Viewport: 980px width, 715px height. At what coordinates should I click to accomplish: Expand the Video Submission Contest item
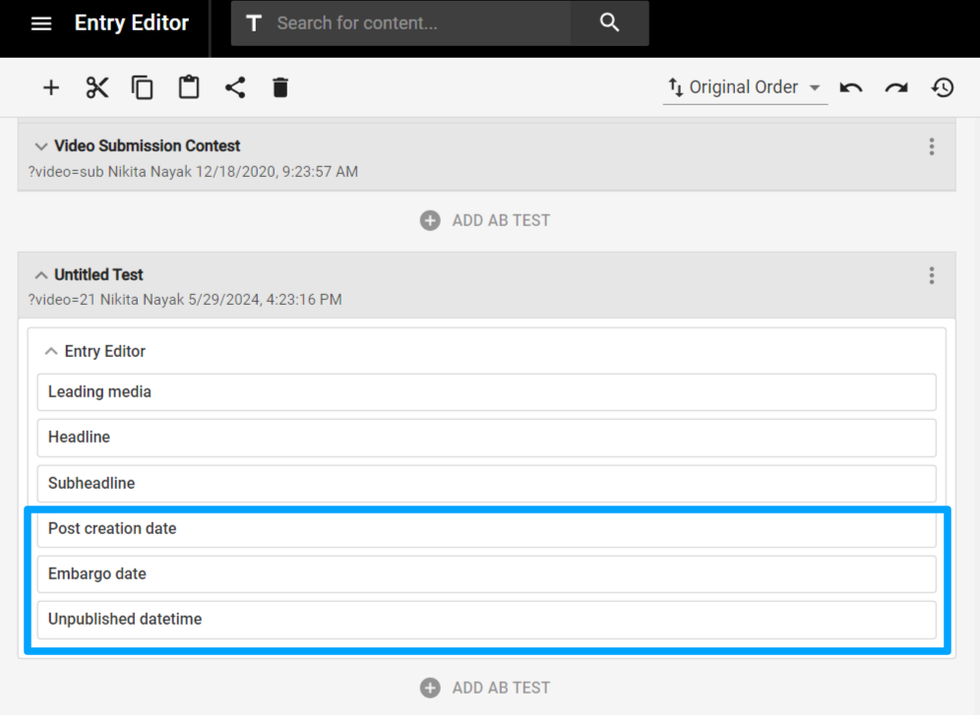41,147
